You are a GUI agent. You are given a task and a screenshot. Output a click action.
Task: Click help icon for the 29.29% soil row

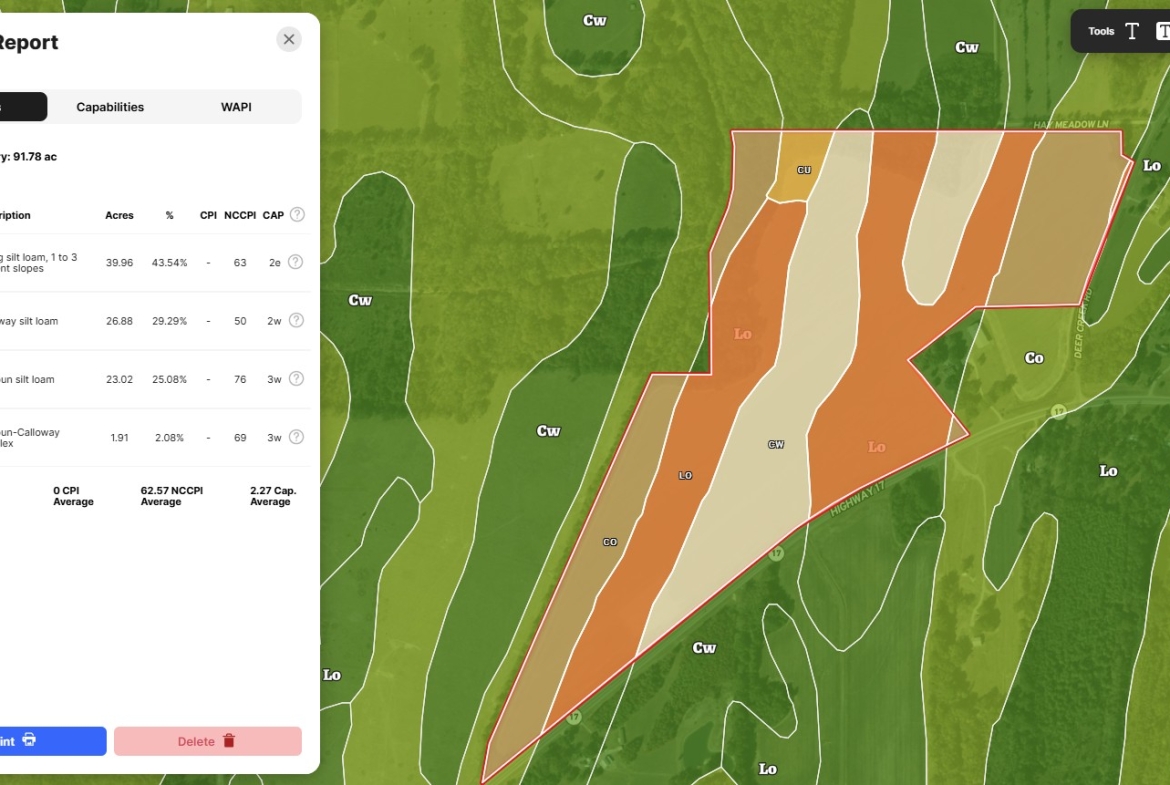coord(295,321)
